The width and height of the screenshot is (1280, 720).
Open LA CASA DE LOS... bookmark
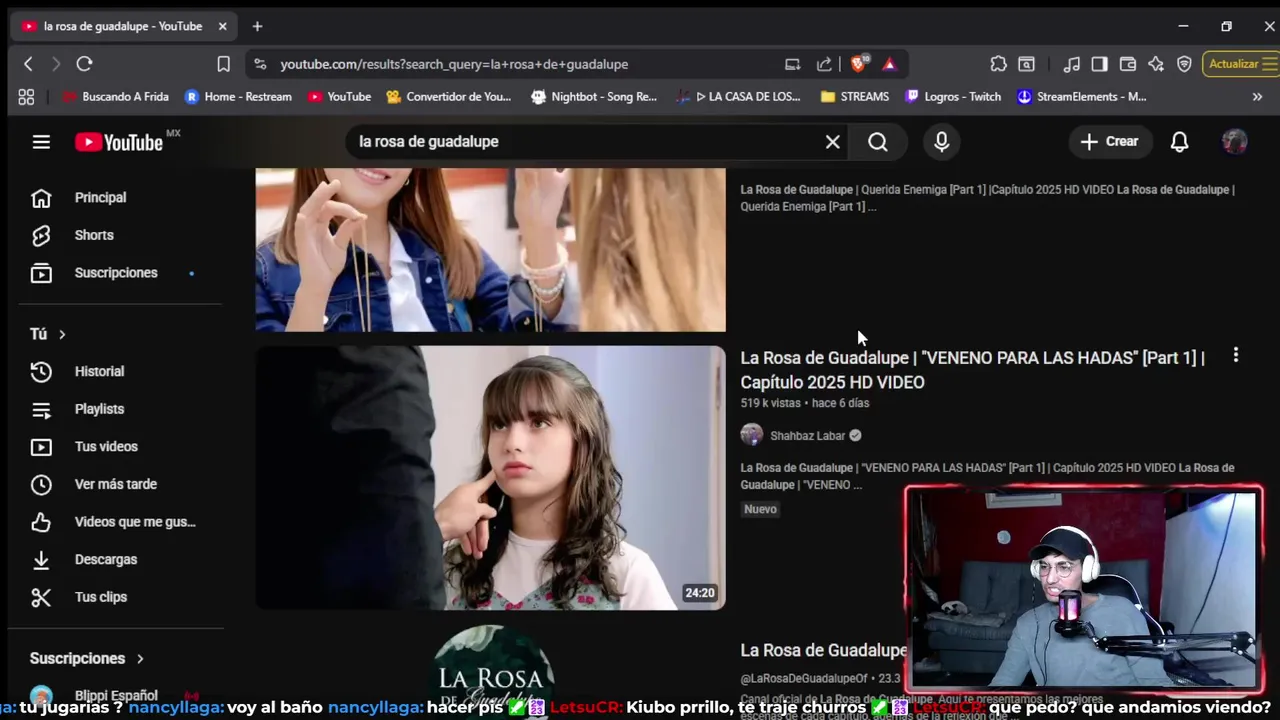click(x=738, y=97)
